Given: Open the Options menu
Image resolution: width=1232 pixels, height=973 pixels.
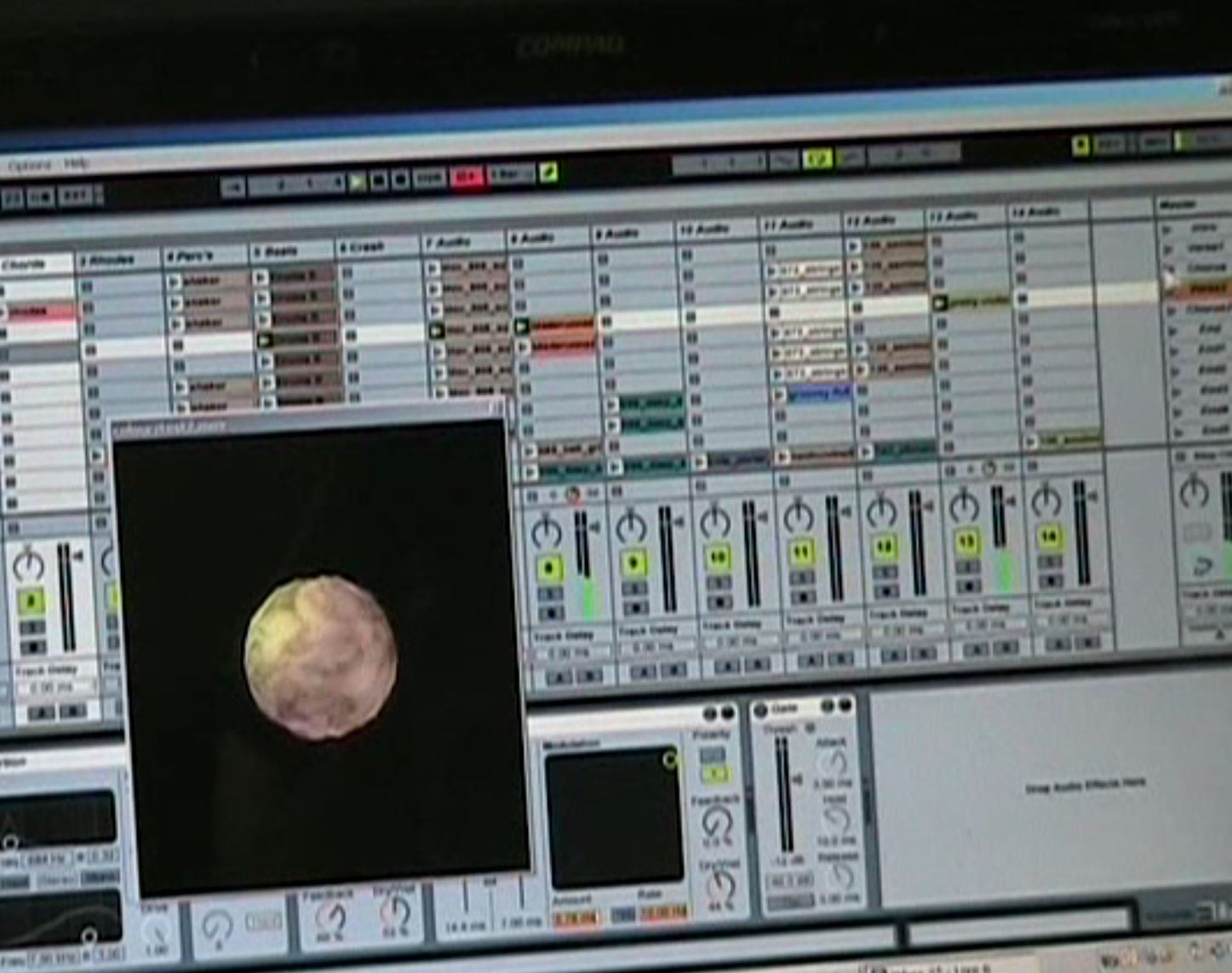Looking at the screenshot, I should click(x=30, y=165).
